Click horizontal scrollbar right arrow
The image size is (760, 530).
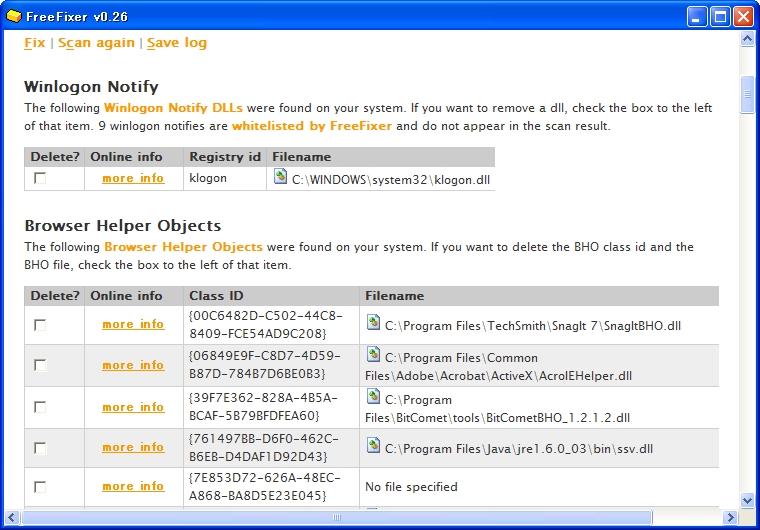(x=730, y=517)
